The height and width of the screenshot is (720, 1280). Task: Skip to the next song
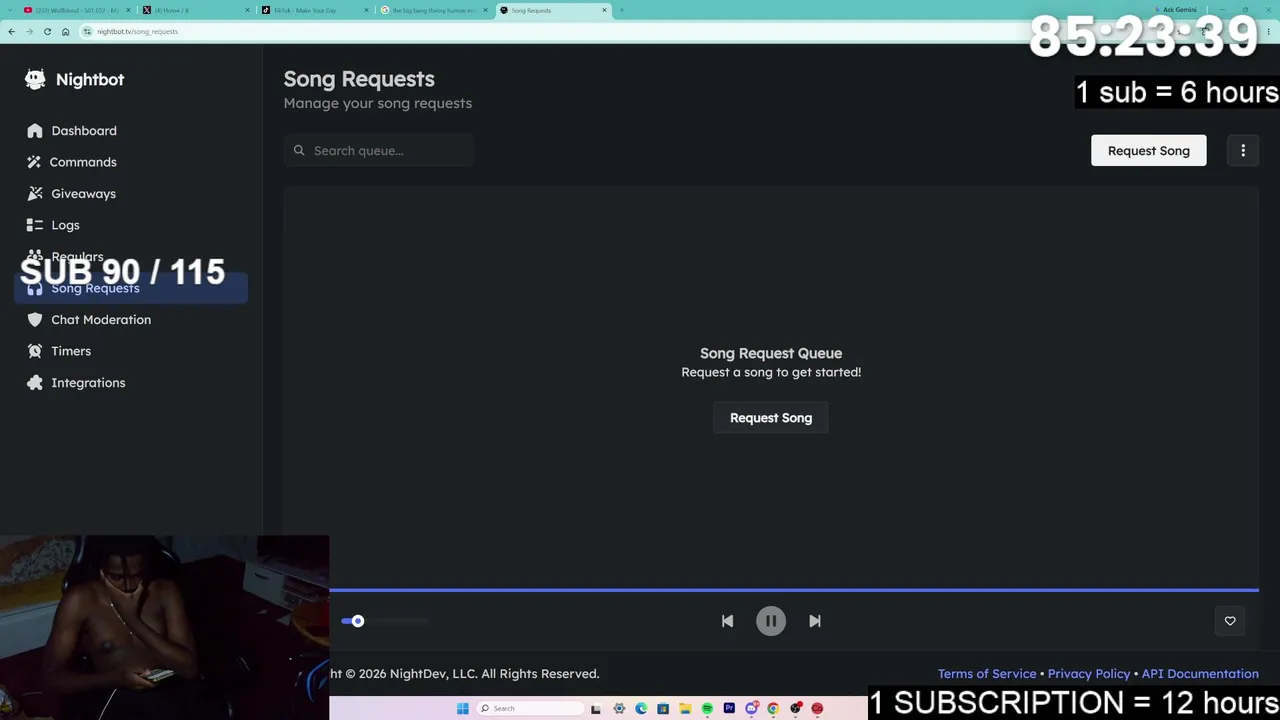(815, 621)
